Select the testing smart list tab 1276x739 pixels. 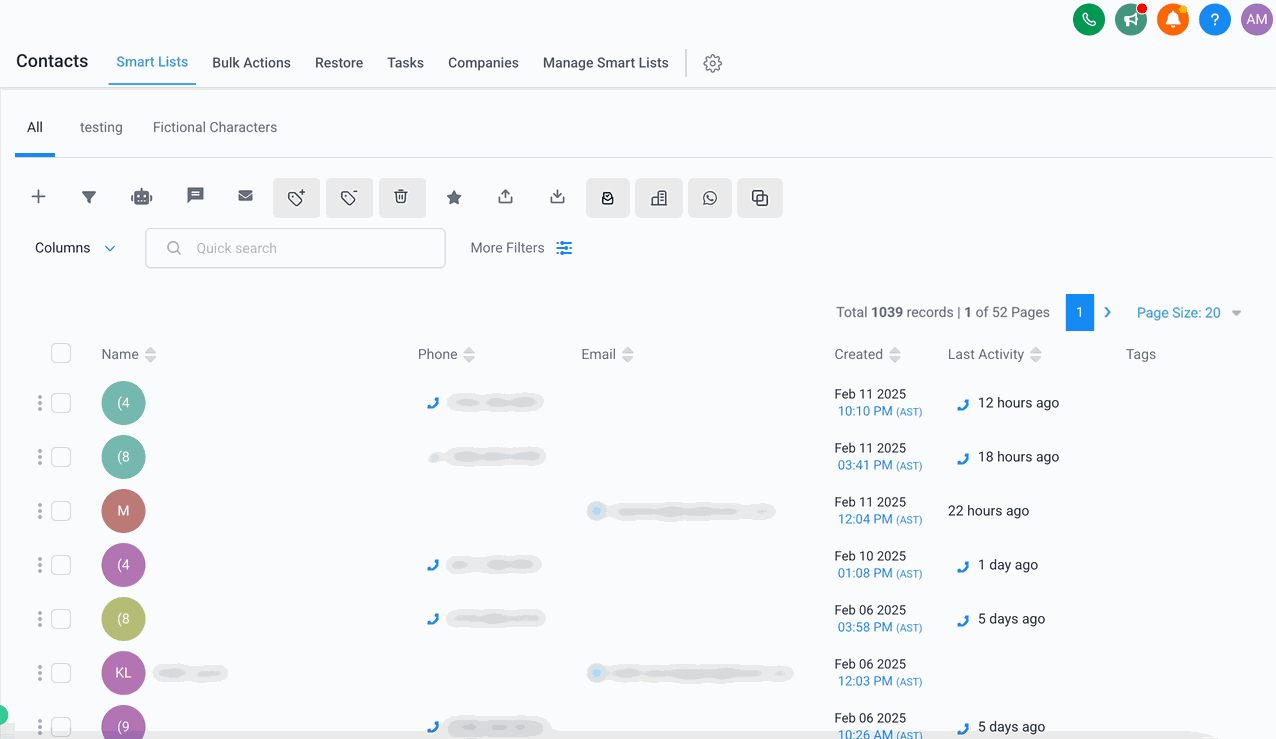pos(101,128)
